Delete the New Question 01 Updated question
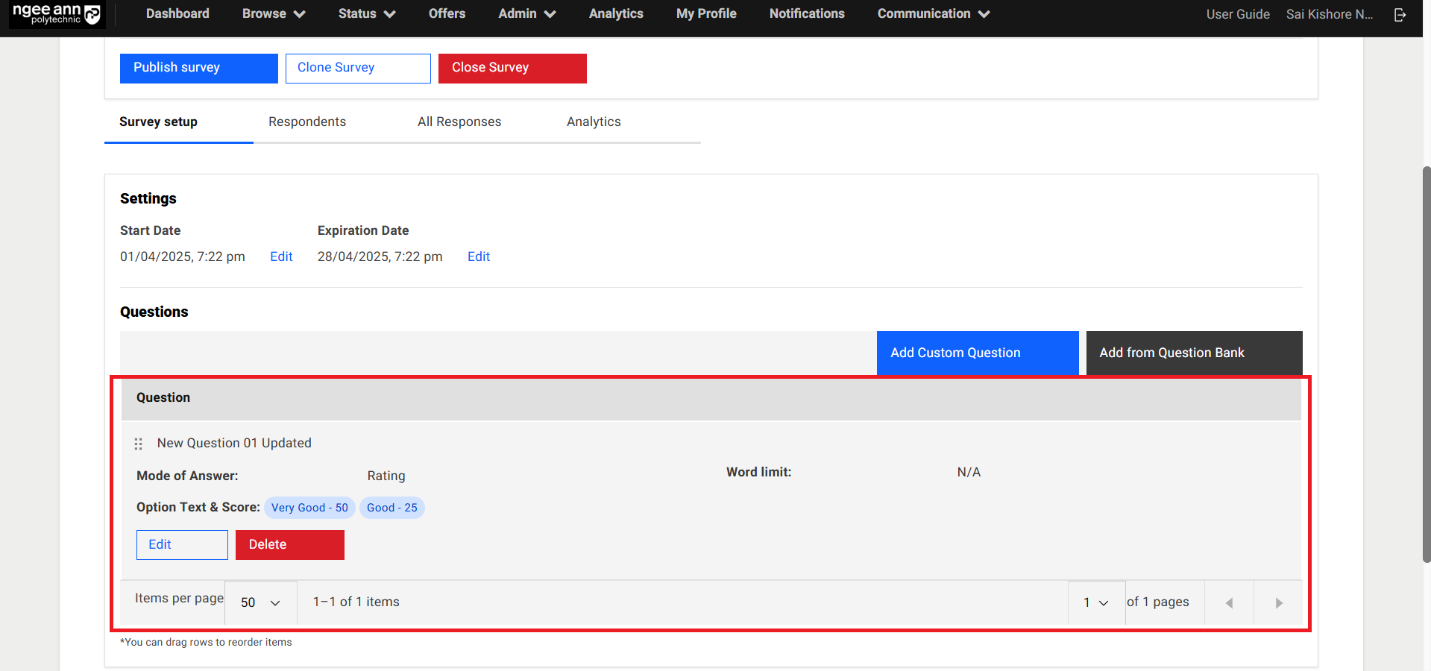The height and width of the screenshot is (671, 1431). coord(290,545)
